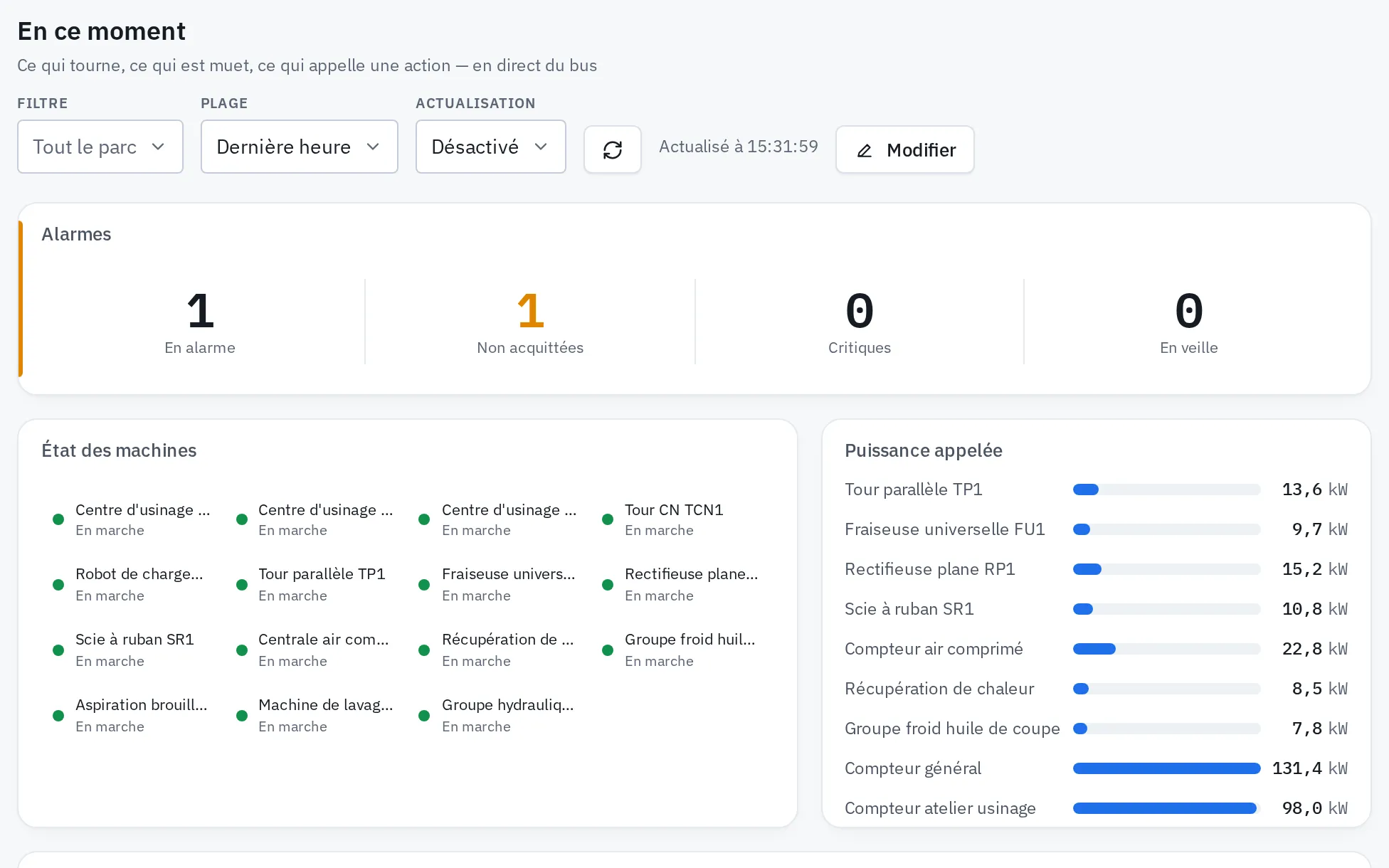Click the 10,8 kW value
Image resolution: width=1389 pixels, height=868 pixels.
coord(1315,609)
